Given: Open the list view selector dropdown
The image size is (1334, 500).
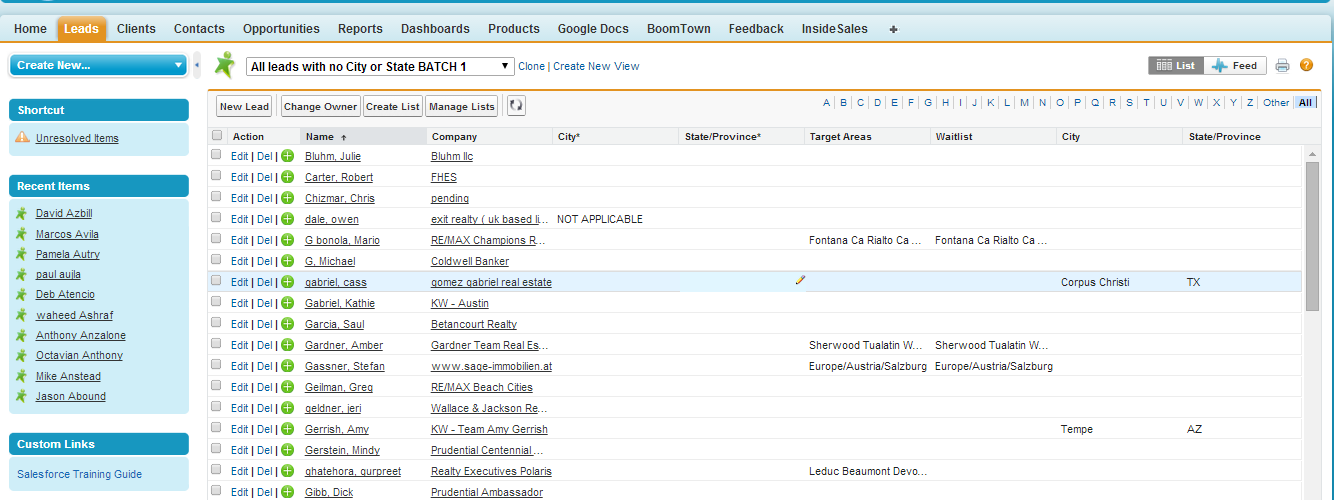Looking at the screenshot, I should click(380, 66).
